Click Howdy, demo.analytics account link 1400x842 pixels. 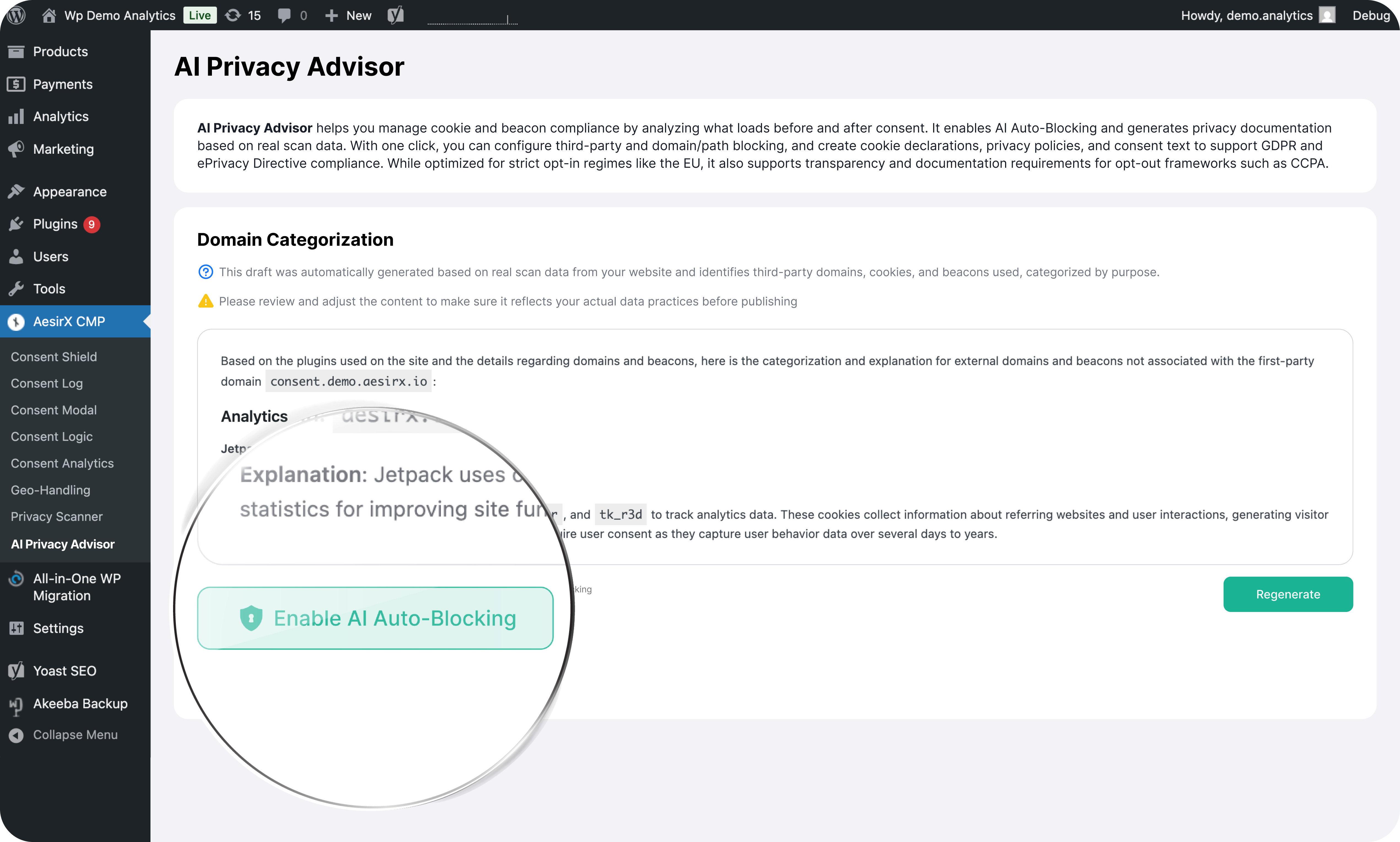(x=1246, y=15)
